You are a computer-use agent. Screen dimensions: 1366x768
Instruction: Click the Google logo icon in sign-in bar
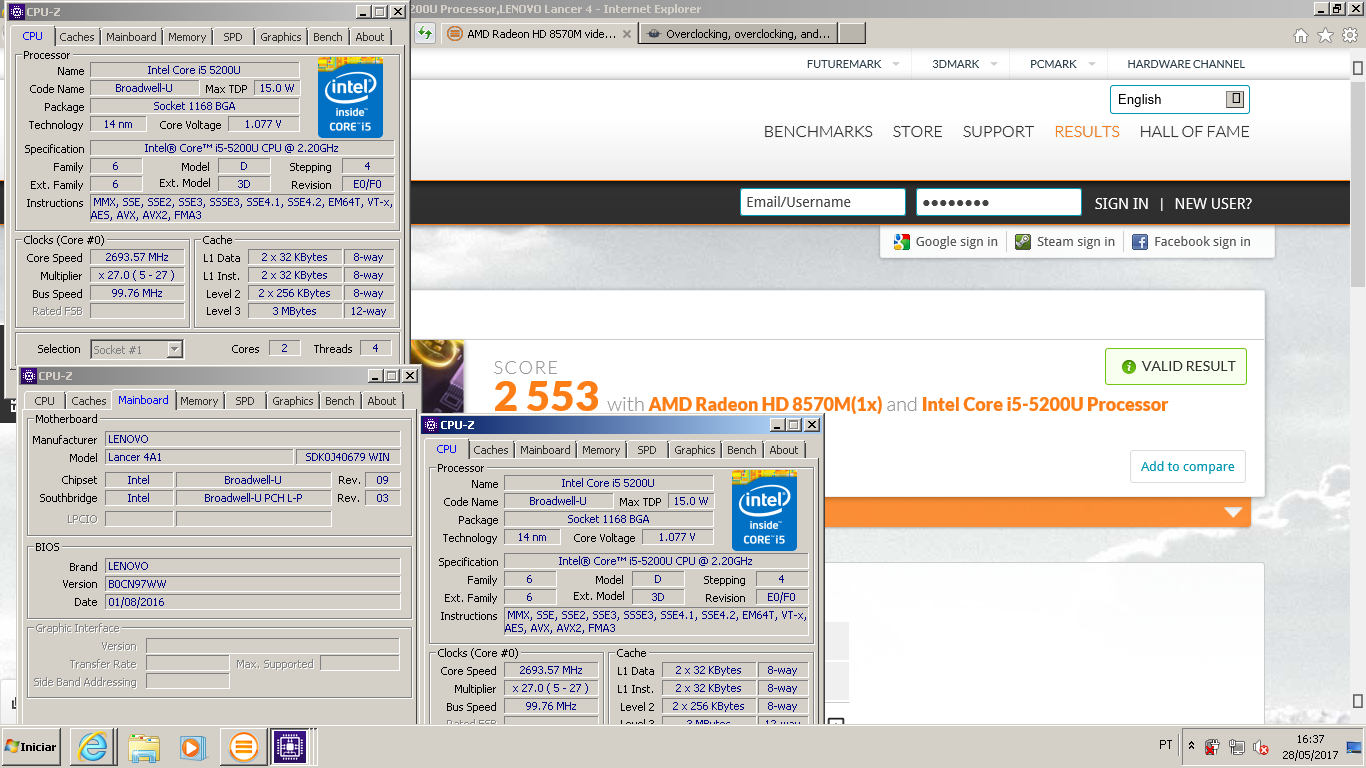[x=902, y=241]
